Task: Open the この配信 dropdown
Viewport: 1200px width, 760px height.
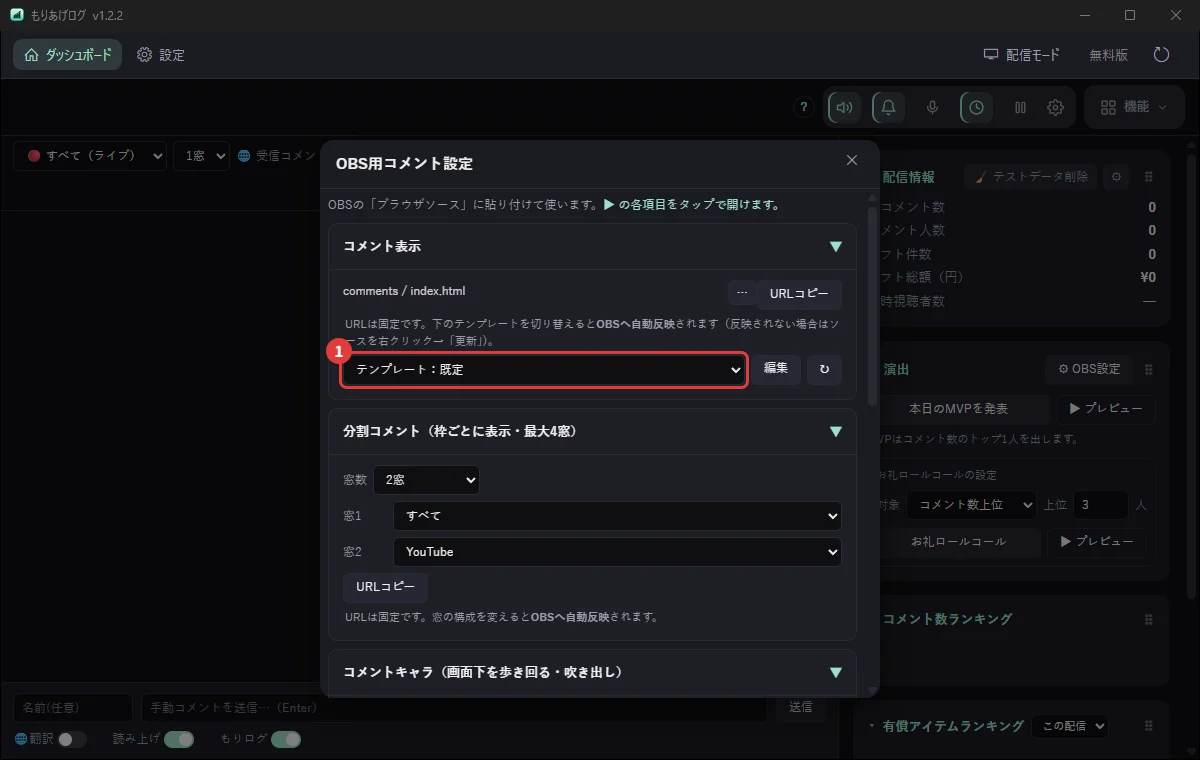Action: 1070,726
